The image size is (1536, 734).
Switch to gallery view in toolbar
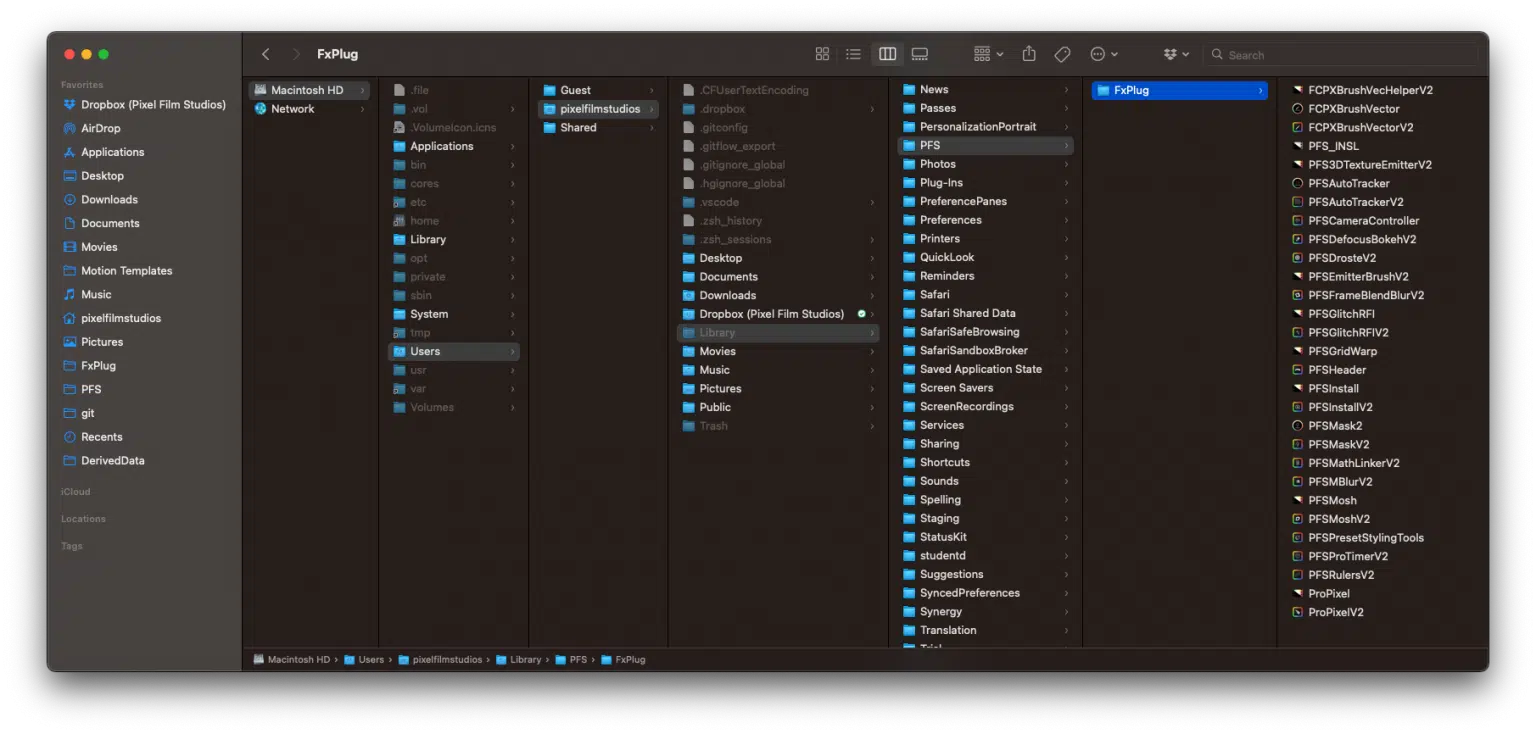coord(920,54)
